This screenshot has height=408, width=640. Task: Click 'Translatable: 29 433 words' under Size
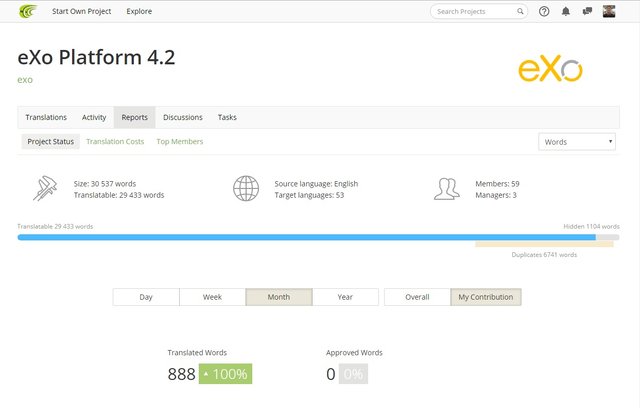point(119,195)
